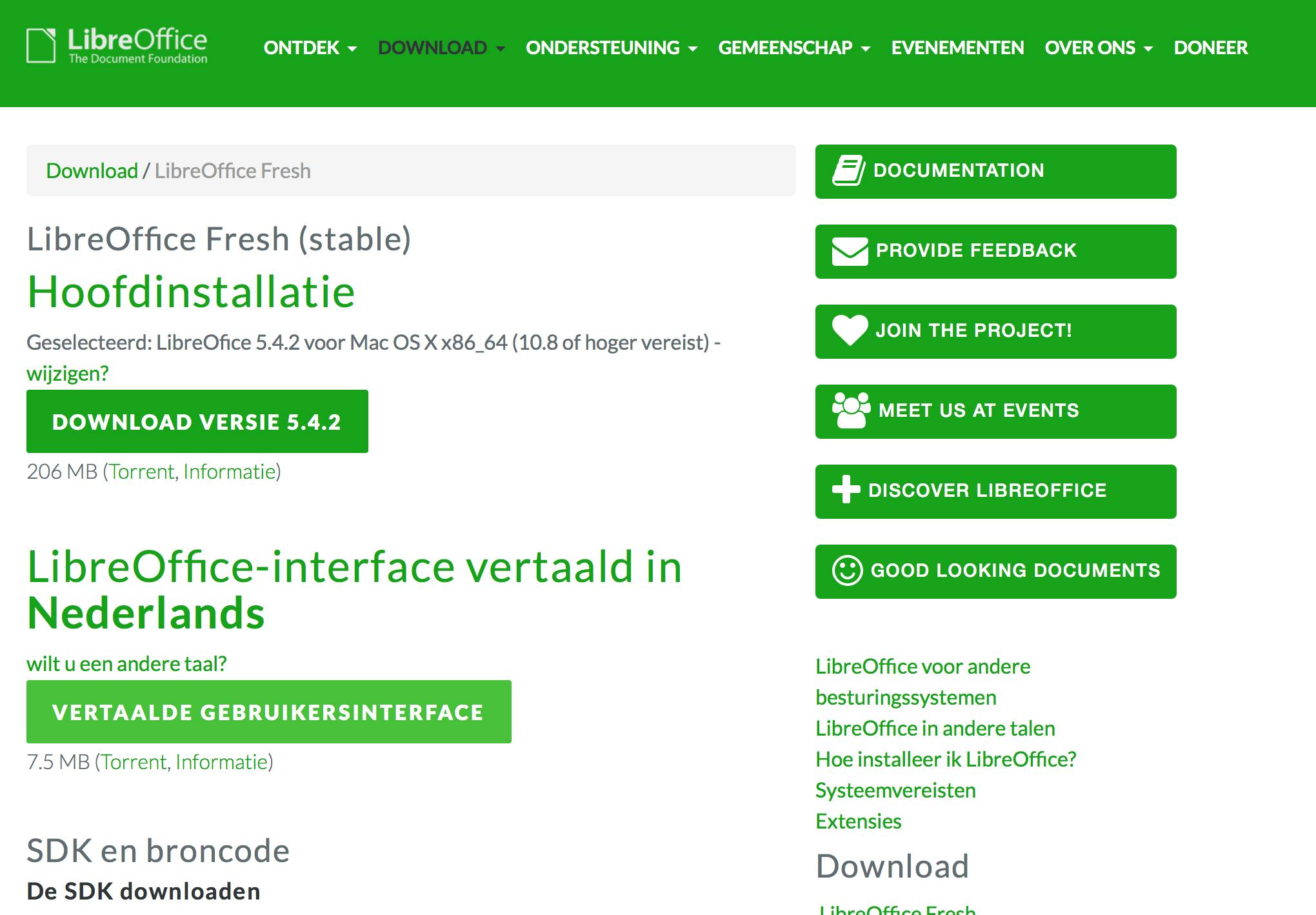Click the smiley icon on Good Looking Documents
Image resolution: width=1316 pixels, height=915 pixels.
click(x=847, y=570)
